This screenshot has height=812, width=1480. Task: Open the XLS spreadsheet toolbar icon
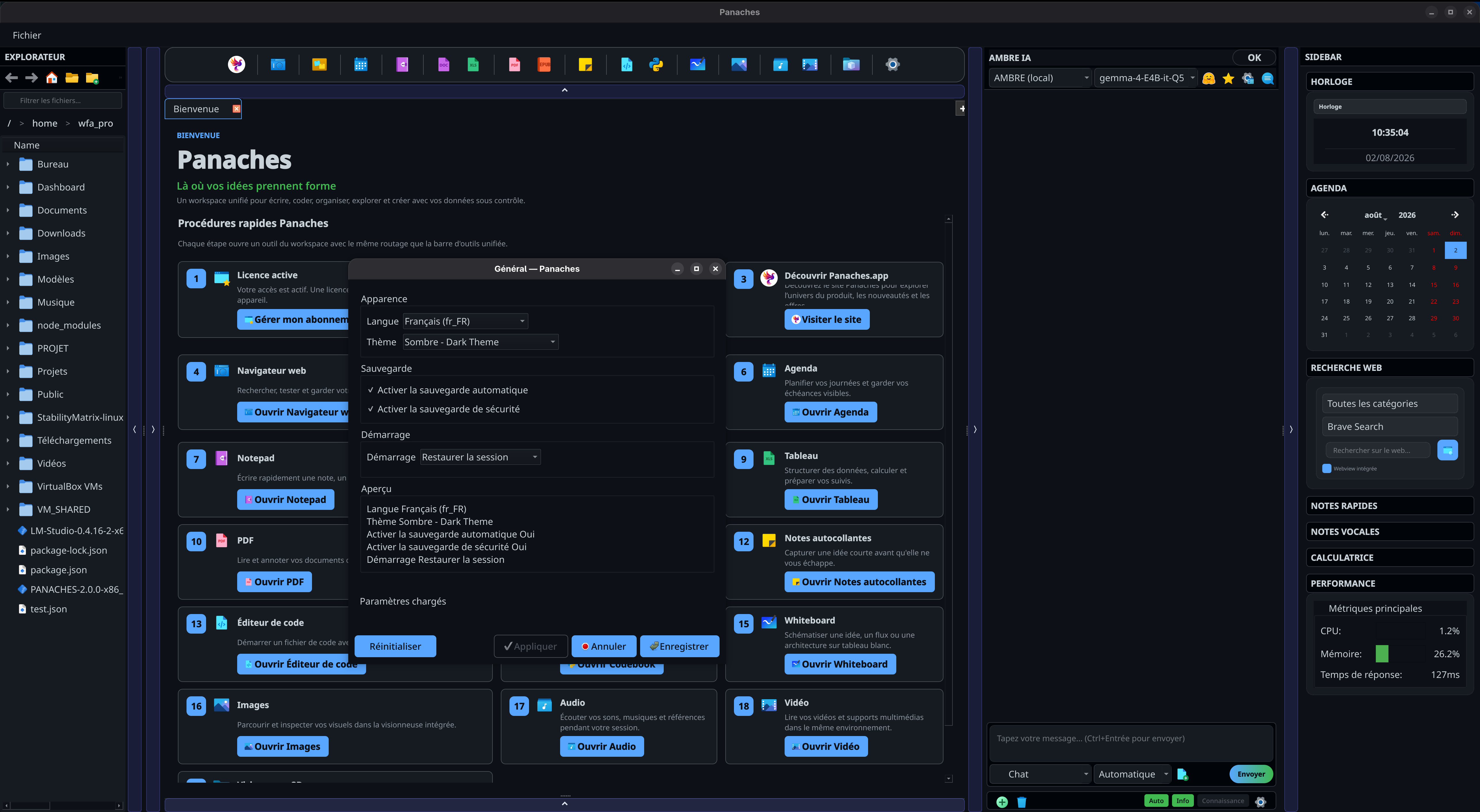coord(473,64)
